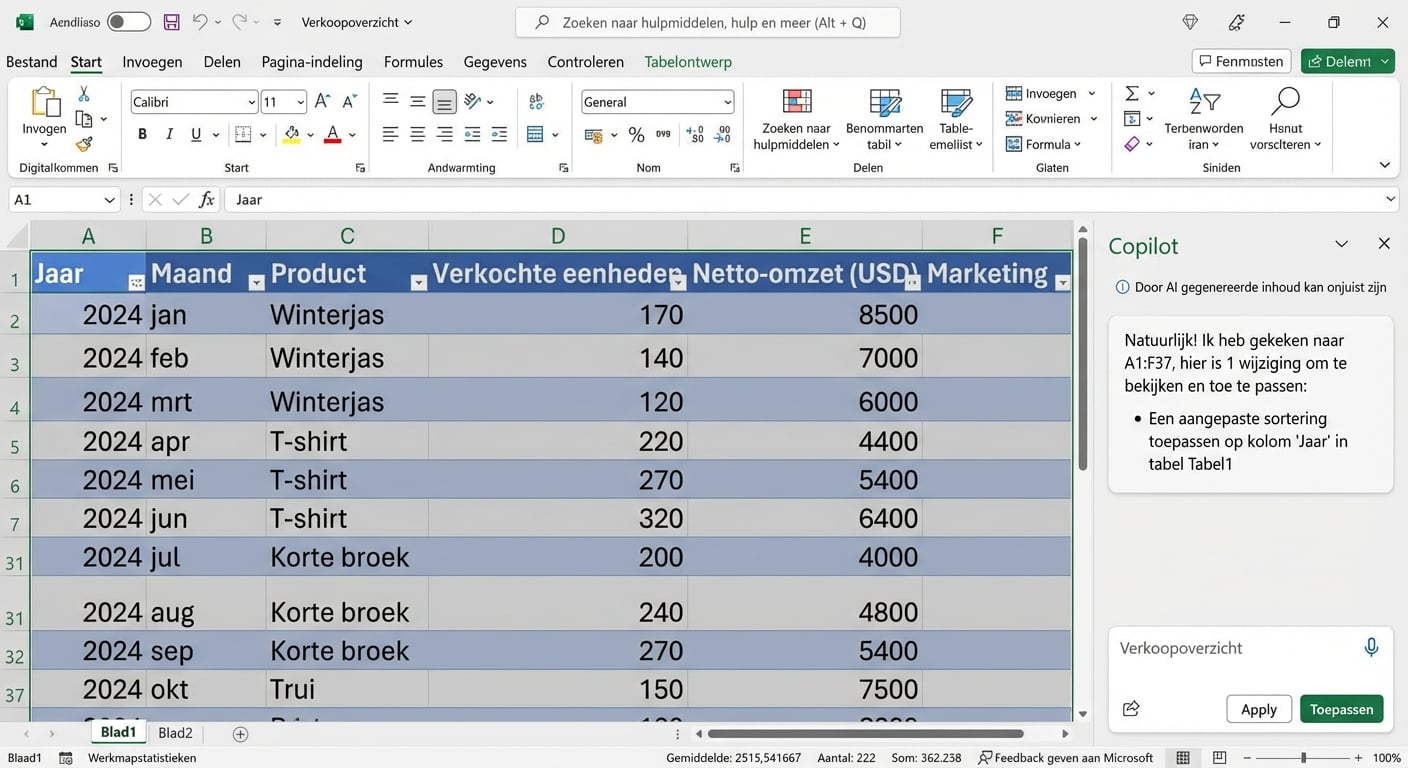Expand the 'Jaar' column filter dropdown

[137, 283]
